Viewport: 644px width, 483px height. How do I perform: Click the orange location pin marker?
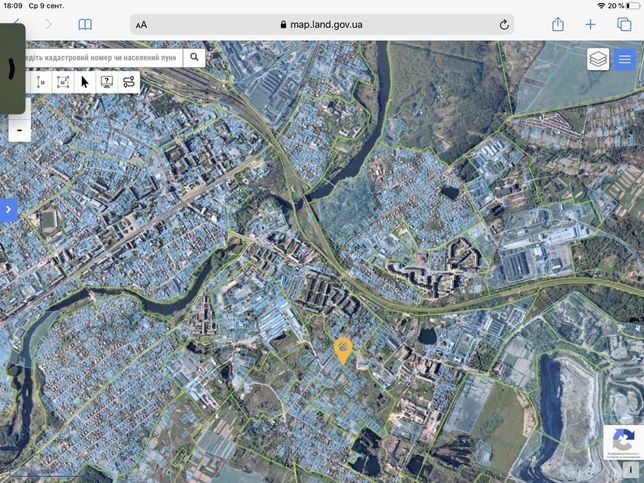pyautogui.click(x=343, y=351)
